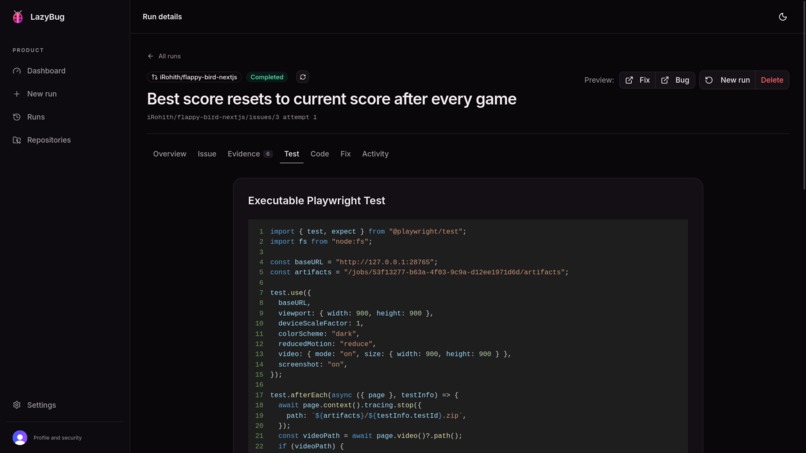806x453 pixels.
Task: Click the rerun circular arrow icon
Action: coord(709,80)
